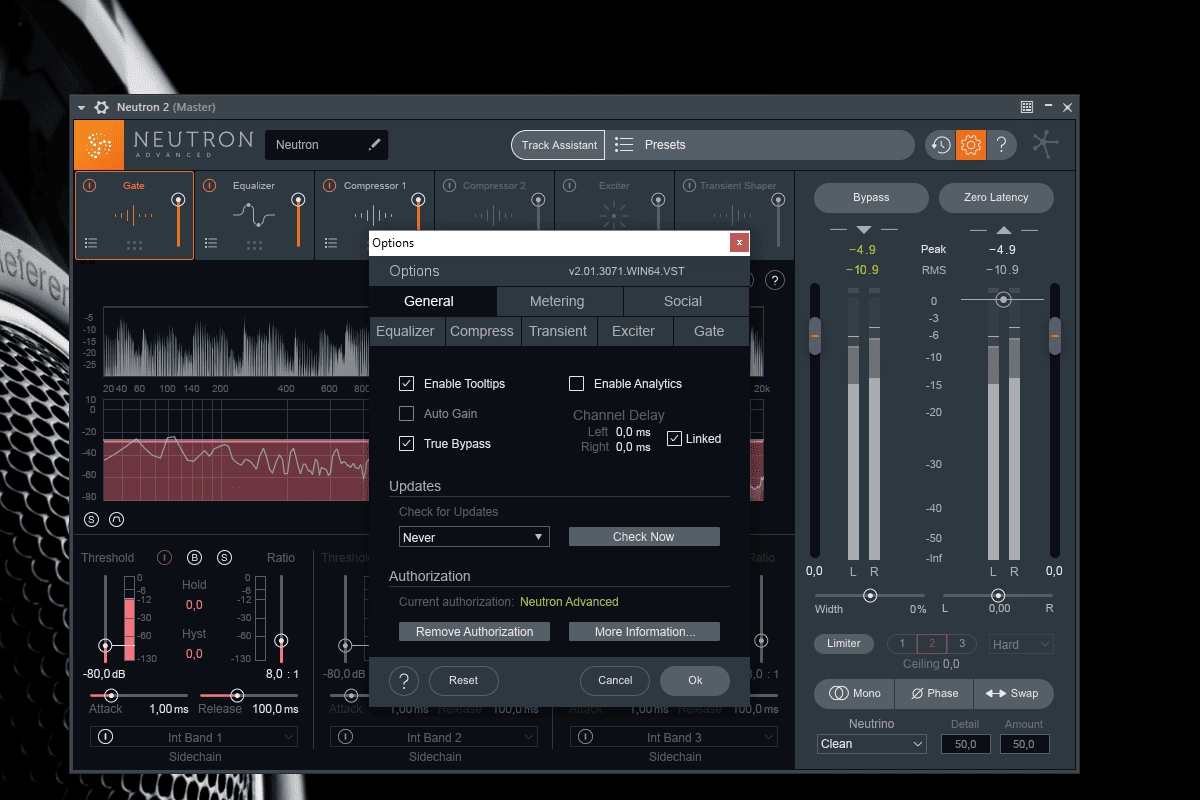This screenshot has width=1200, height=800.
Task: Click Gate module drag handle dots
Action: pyautogui.click(x=134, y=245)
